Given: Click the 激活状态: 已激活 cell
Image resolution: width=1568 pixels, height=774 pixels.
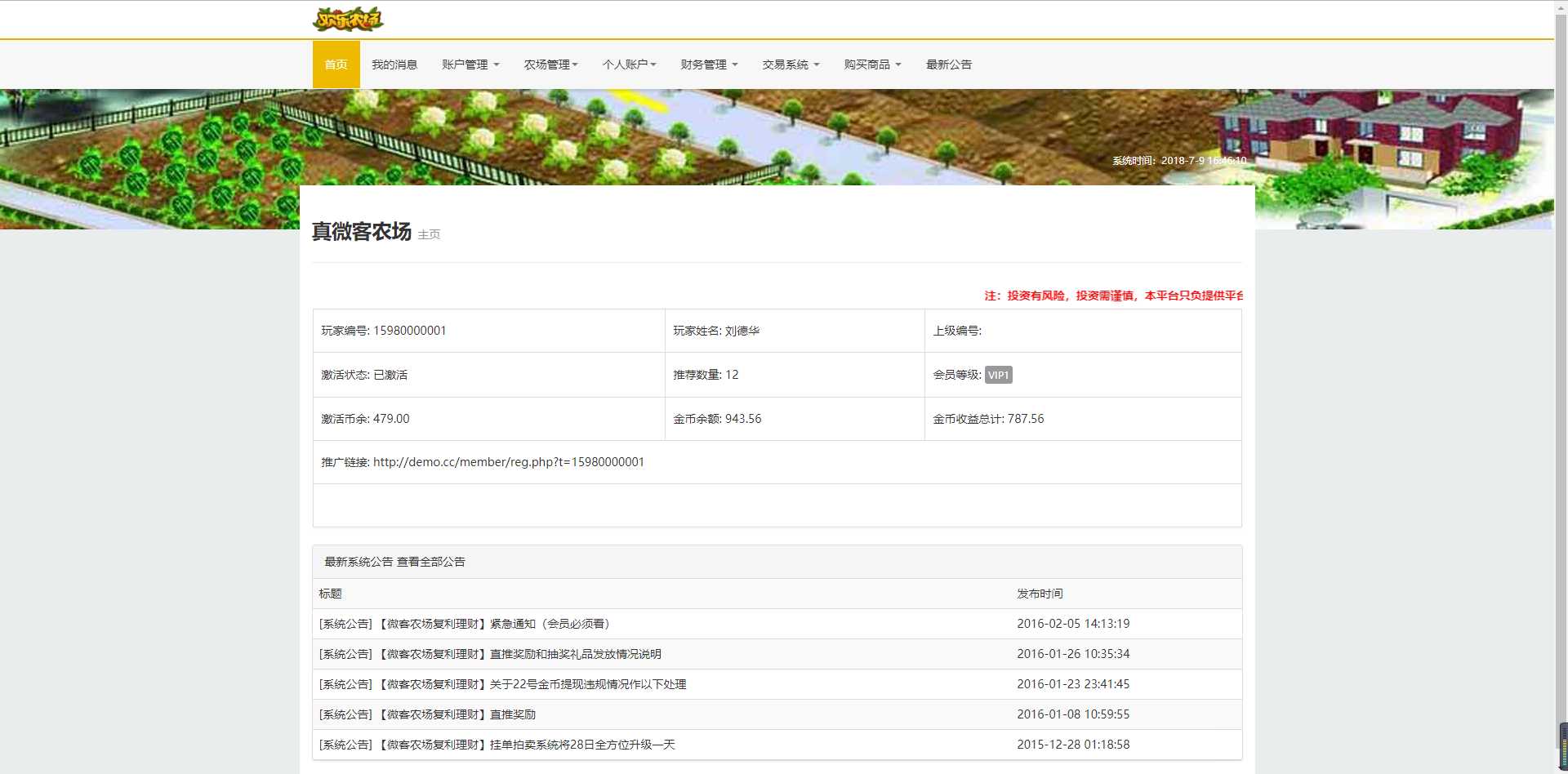Looking at the screenshot, I should 488,375.
